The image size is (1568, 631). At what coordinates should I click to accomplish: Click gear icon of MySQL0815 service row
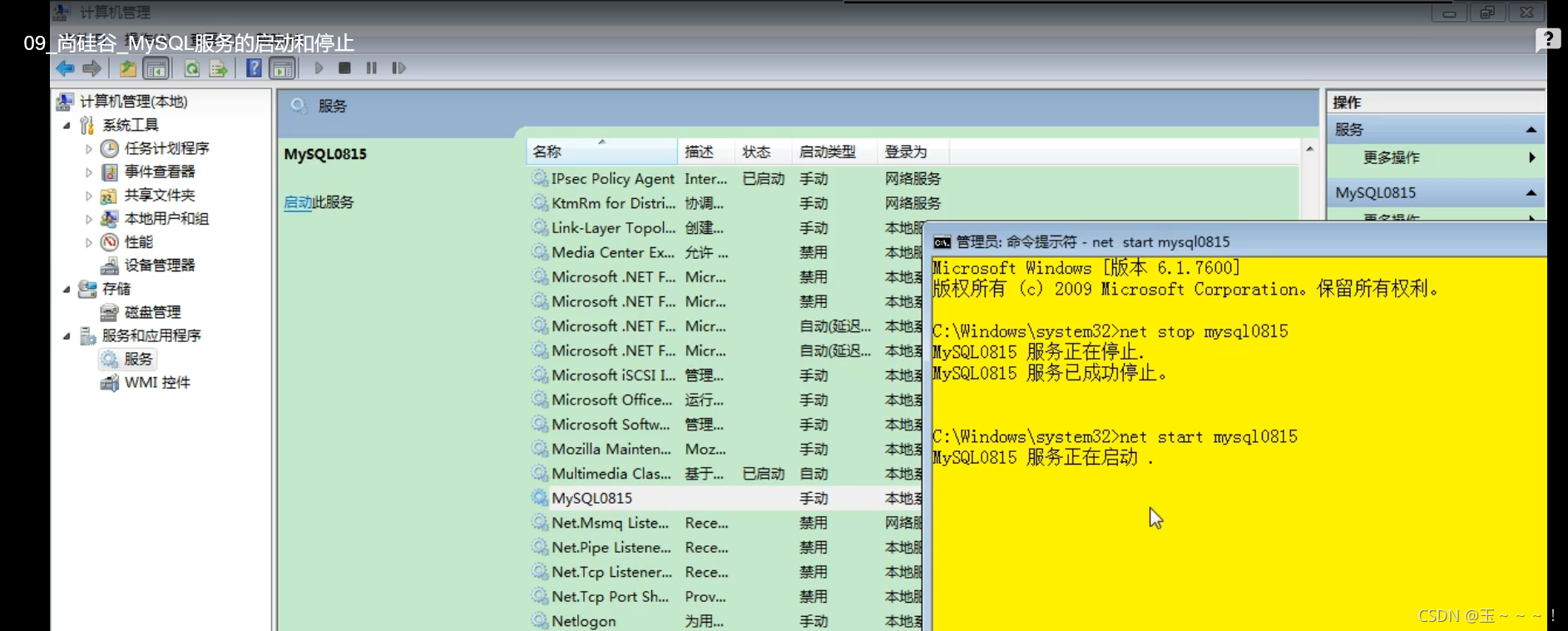point(540,498)
